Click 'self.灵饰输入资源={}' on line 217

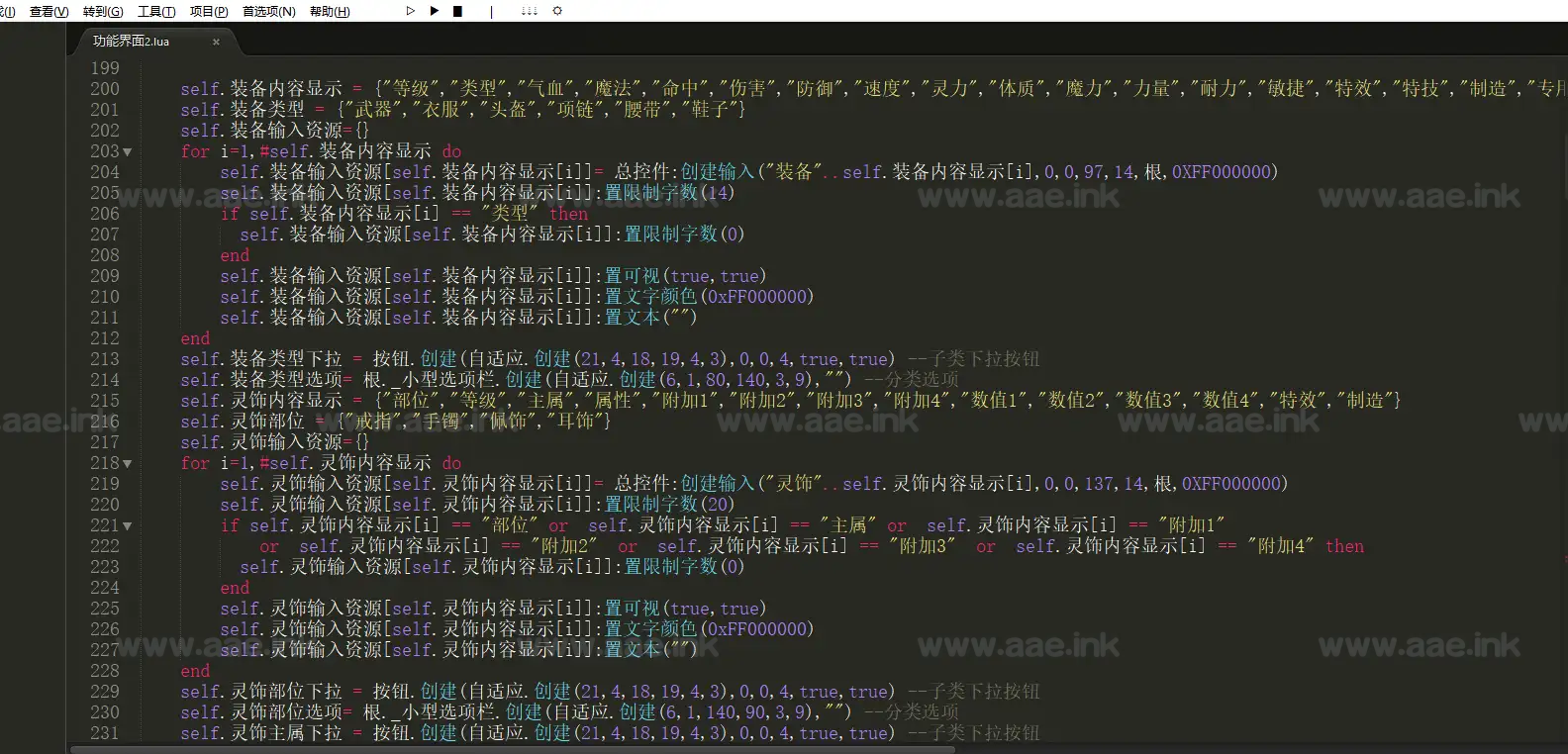coord(274,442)
